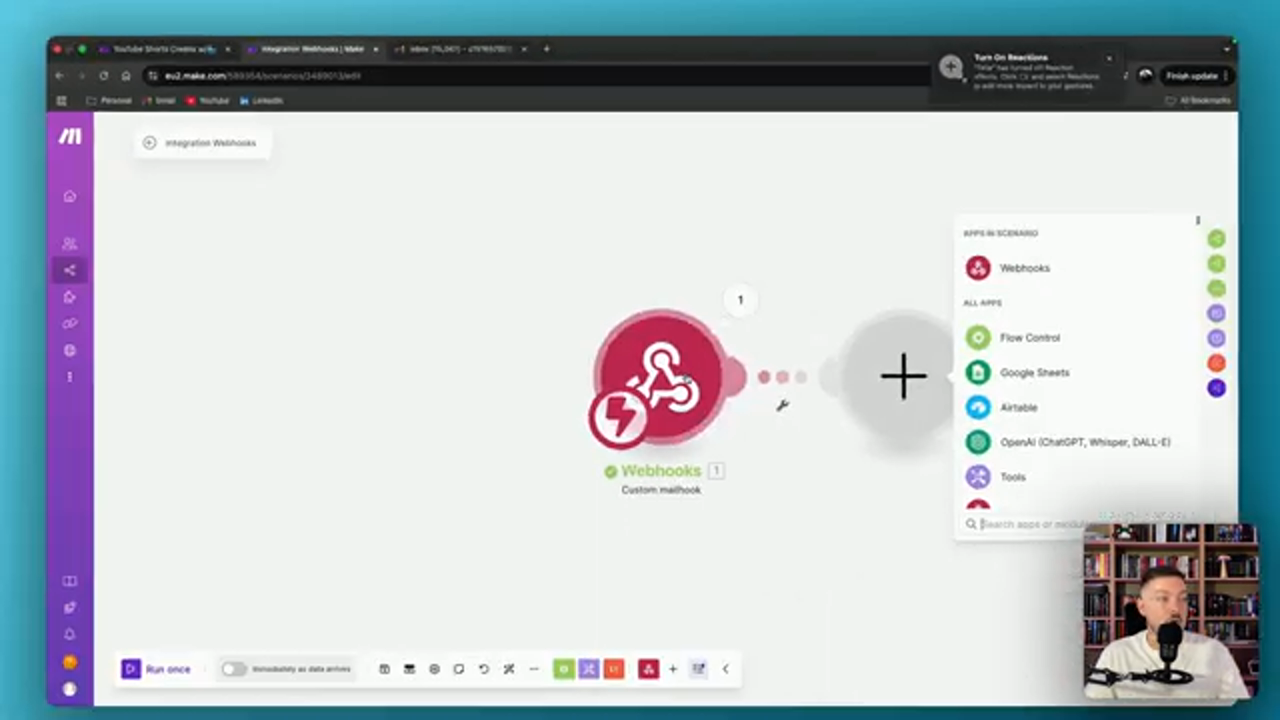Click the Finish update browser button
Viewport: 1280px width, 720px height.
[1196, 76]
